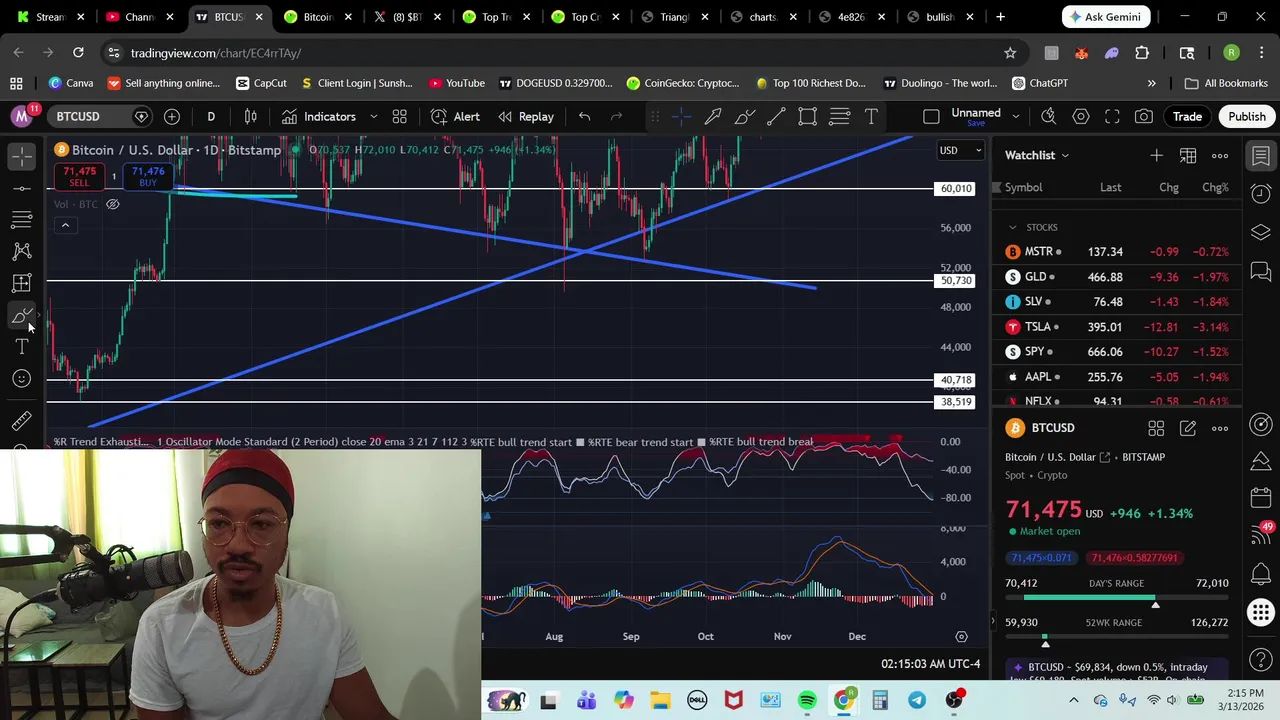Edit BTCUSD details with note pencil icon

(1188, 428)
